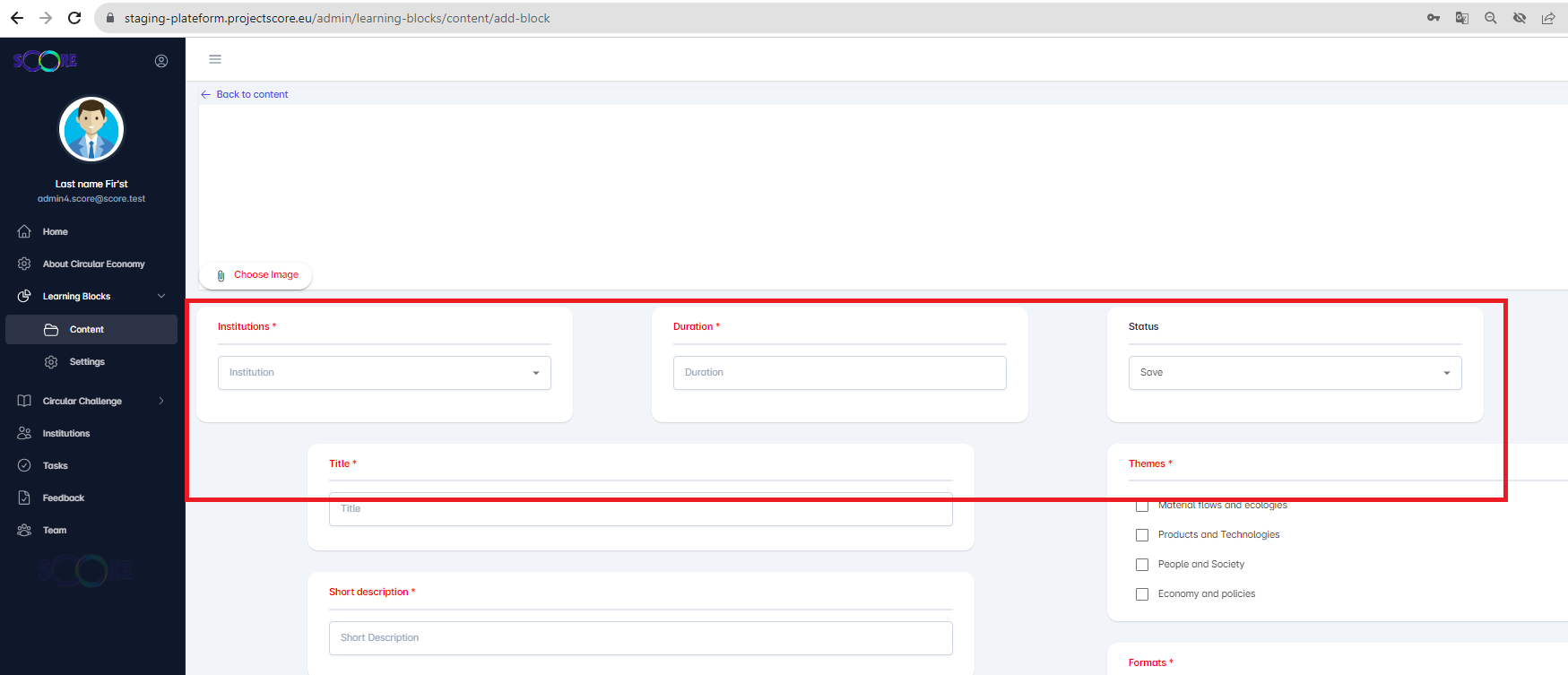Click the profile avatar picture
The width and height of the screenshot is (1568, 675).
(91, 129)
